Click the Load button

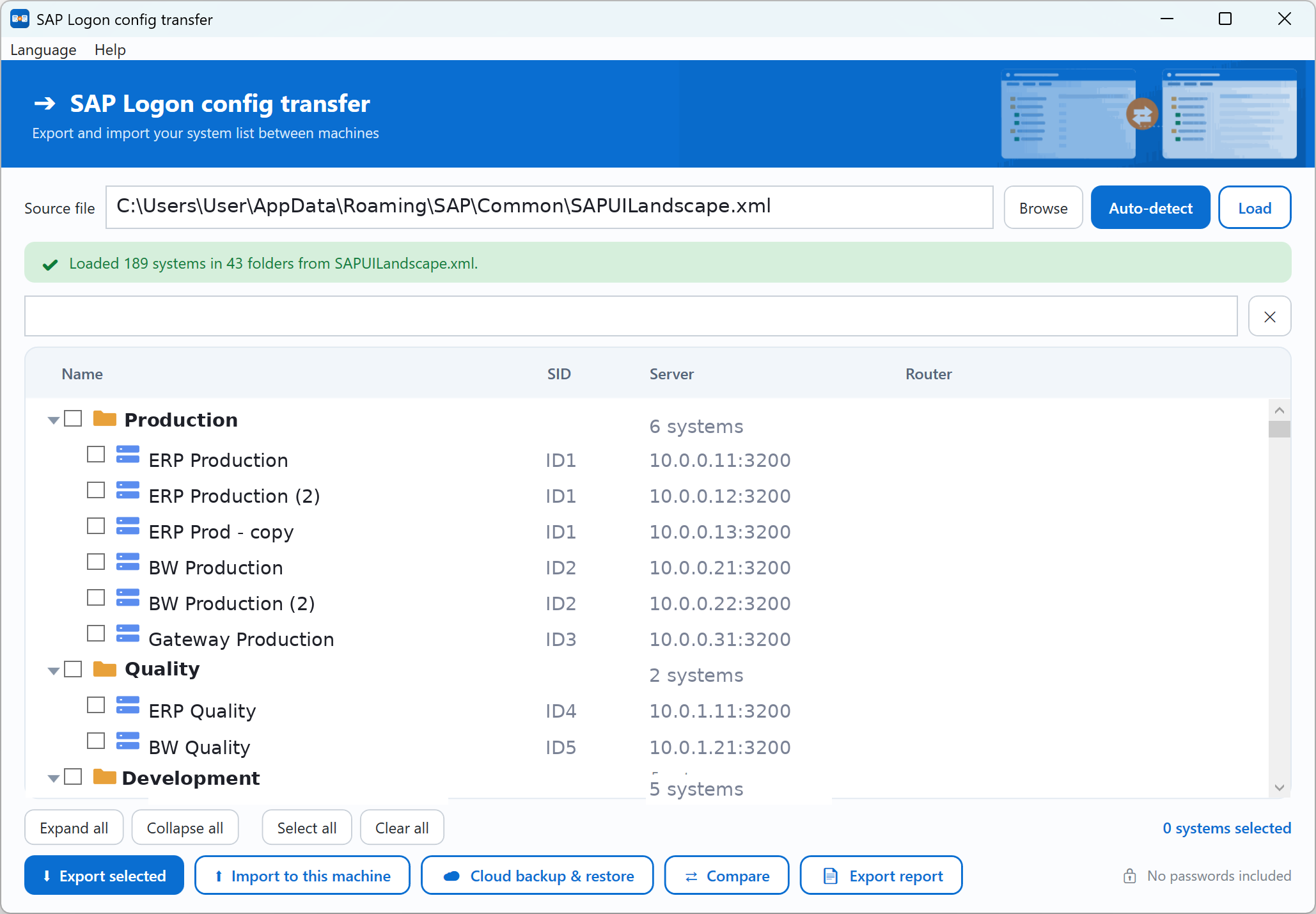pos(1255,208)
